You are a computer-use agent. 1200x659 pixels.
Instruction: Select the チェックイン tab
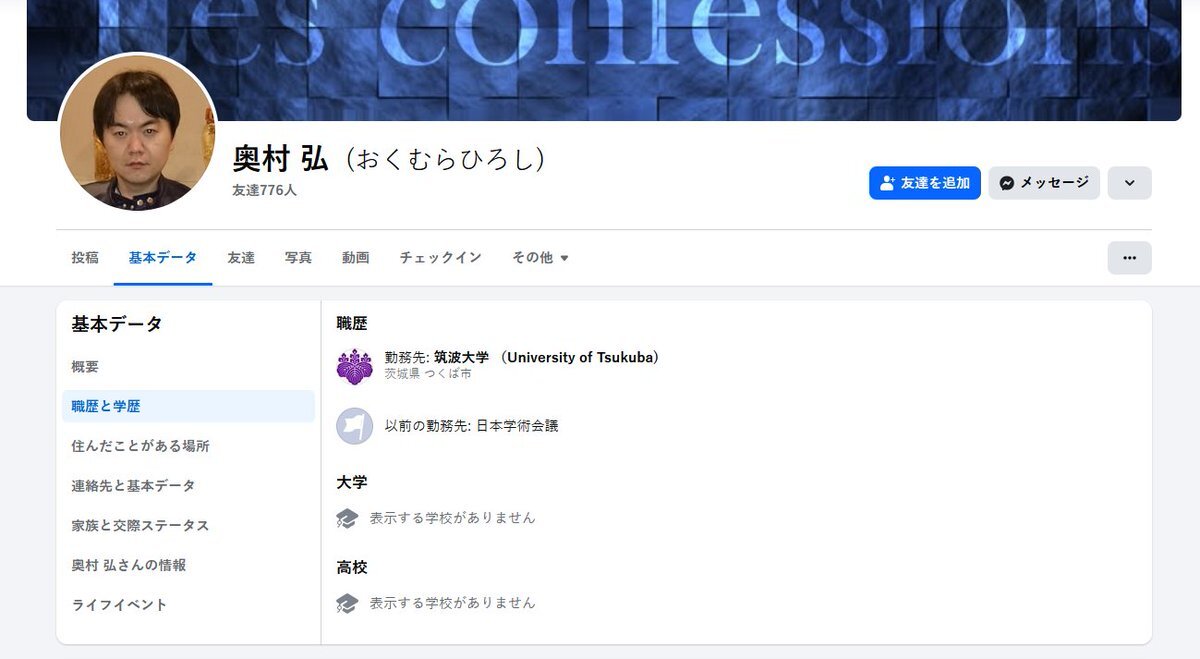pyautogui.click(x=441, y=258)
